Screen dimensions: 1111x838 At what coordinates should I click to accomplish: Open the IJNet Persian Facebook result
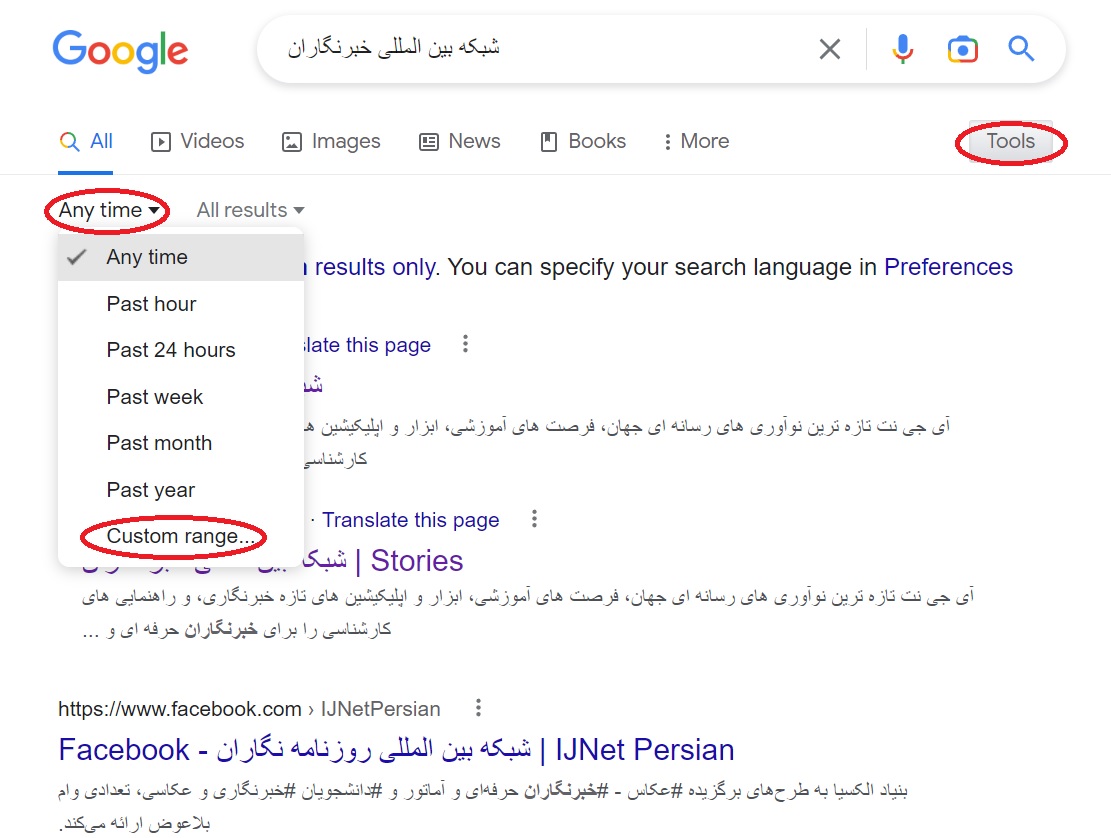pyautogui.click(x=396, y=750)
